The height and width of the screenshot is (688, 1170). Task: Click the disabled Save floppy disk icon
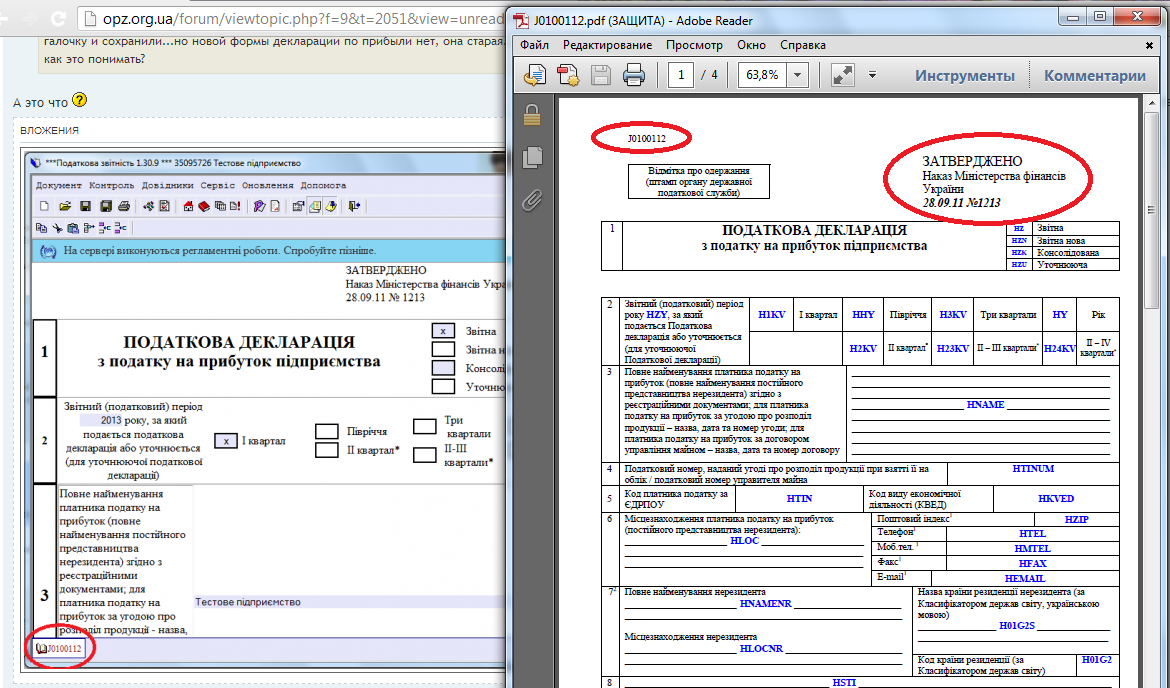click(601, 75)
